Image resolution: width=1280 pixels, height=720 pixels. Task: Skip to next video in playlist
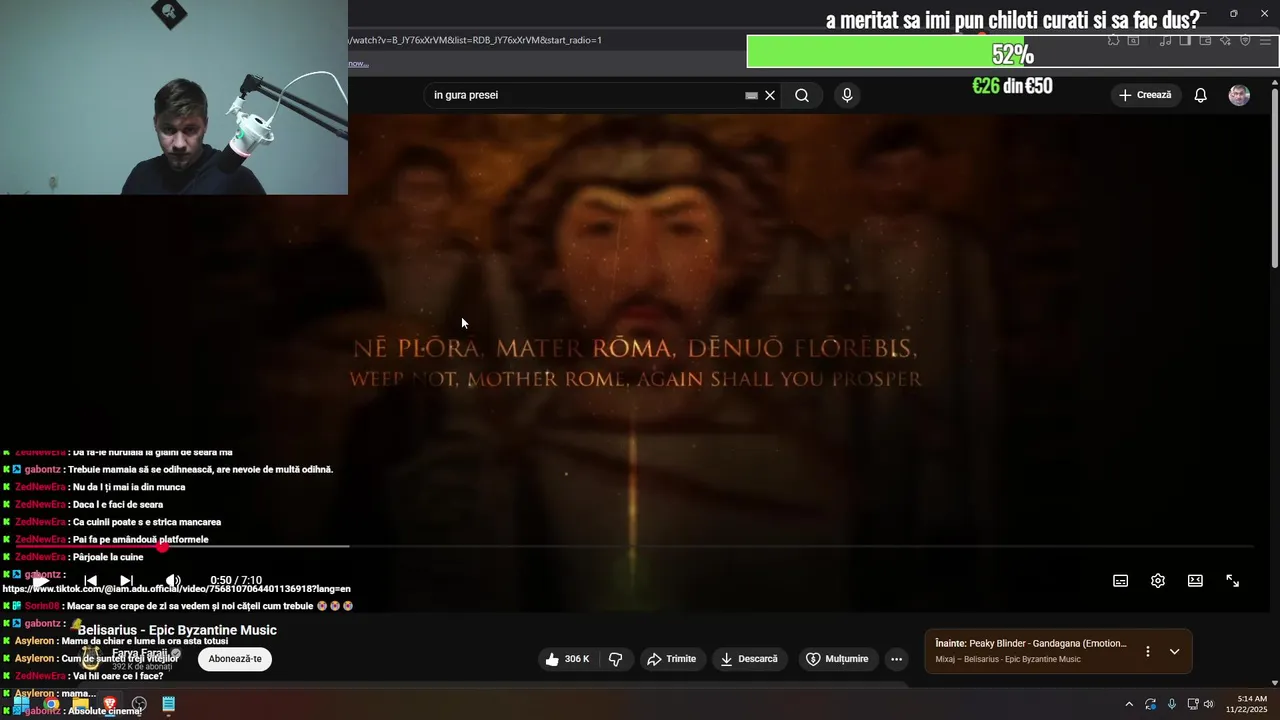pos(126,581)
